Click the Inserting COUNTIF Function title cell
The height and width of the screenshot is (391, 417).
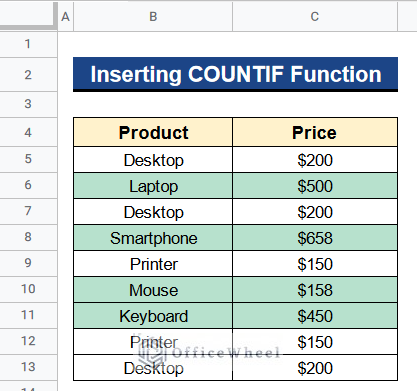(235, 74)
